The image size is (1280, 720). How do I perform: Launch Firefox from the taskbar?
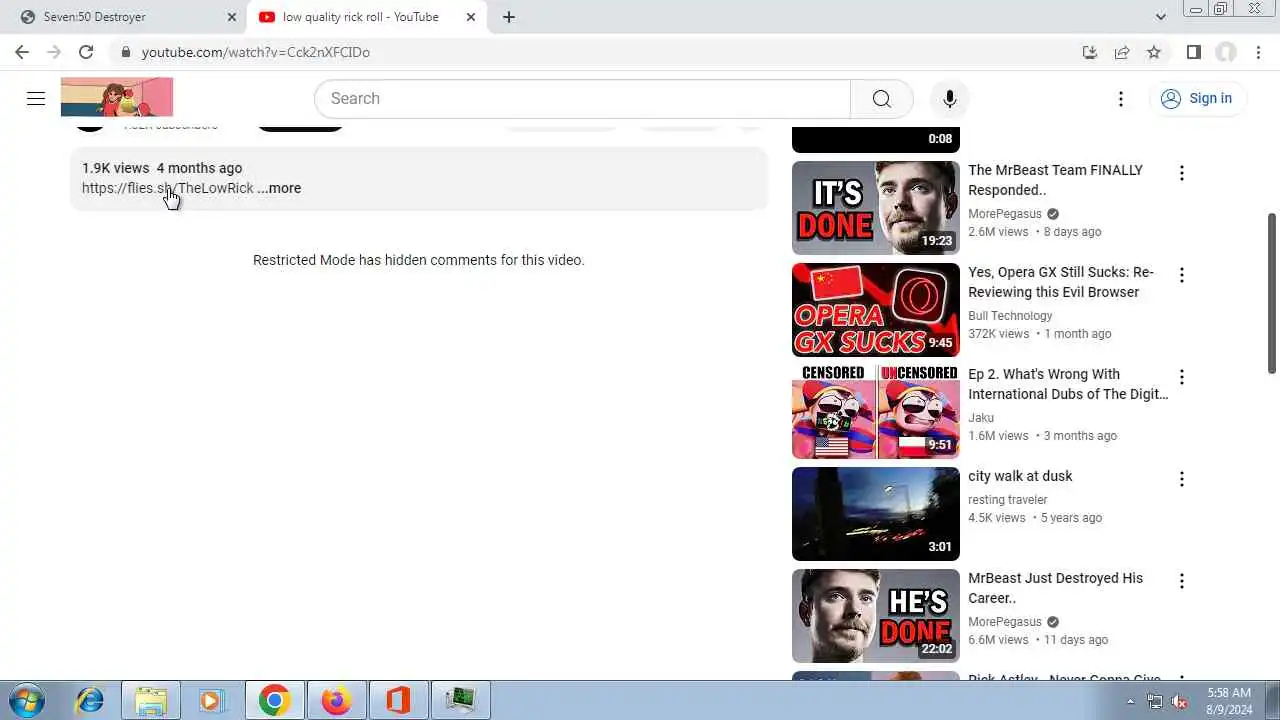(x=335, y=700)
